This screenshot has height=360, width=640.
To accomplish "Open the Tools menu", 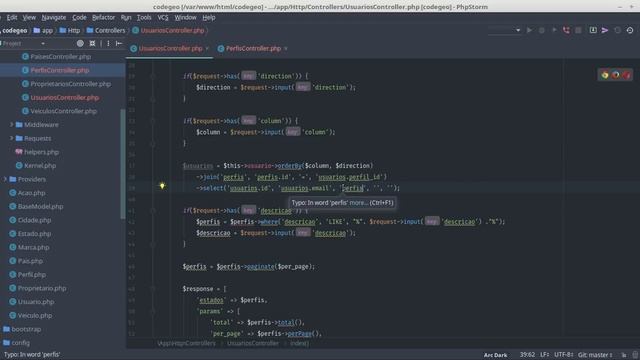I will coord(144,18).
